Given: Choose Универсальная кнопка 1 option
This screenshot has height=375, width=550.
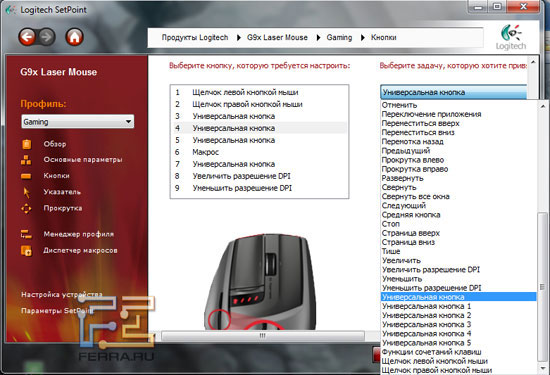Looking at the screenshot, I should (459, 306).
